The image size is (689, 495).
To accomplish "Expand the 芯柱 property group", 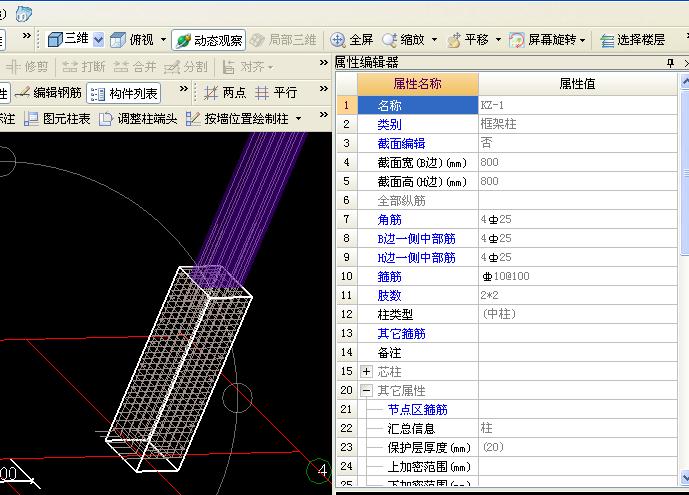I will [x=366, y=372].
